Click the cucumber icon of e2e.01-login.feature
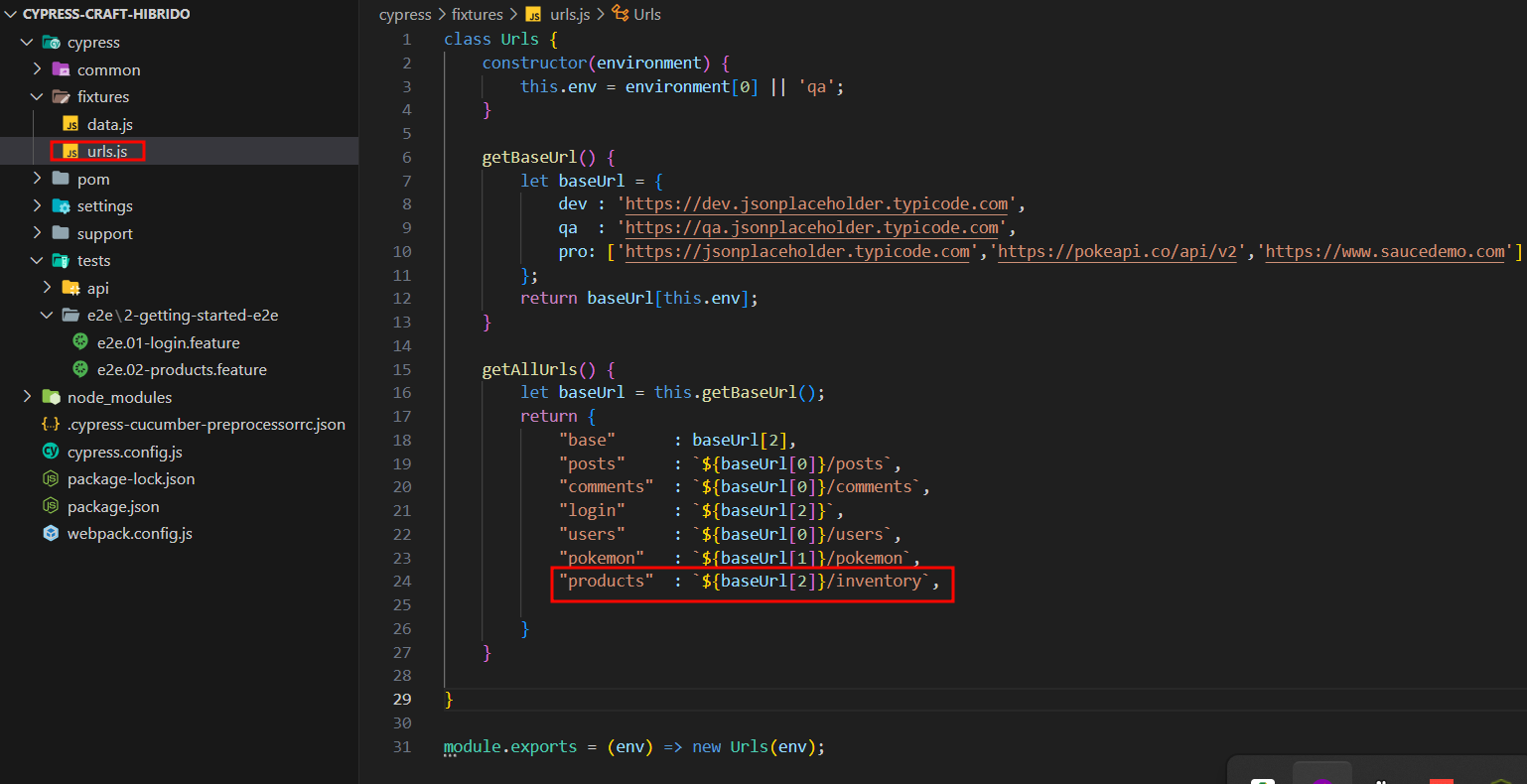Viewport: 1527px width, 784px height. click(x=80, y=342)
